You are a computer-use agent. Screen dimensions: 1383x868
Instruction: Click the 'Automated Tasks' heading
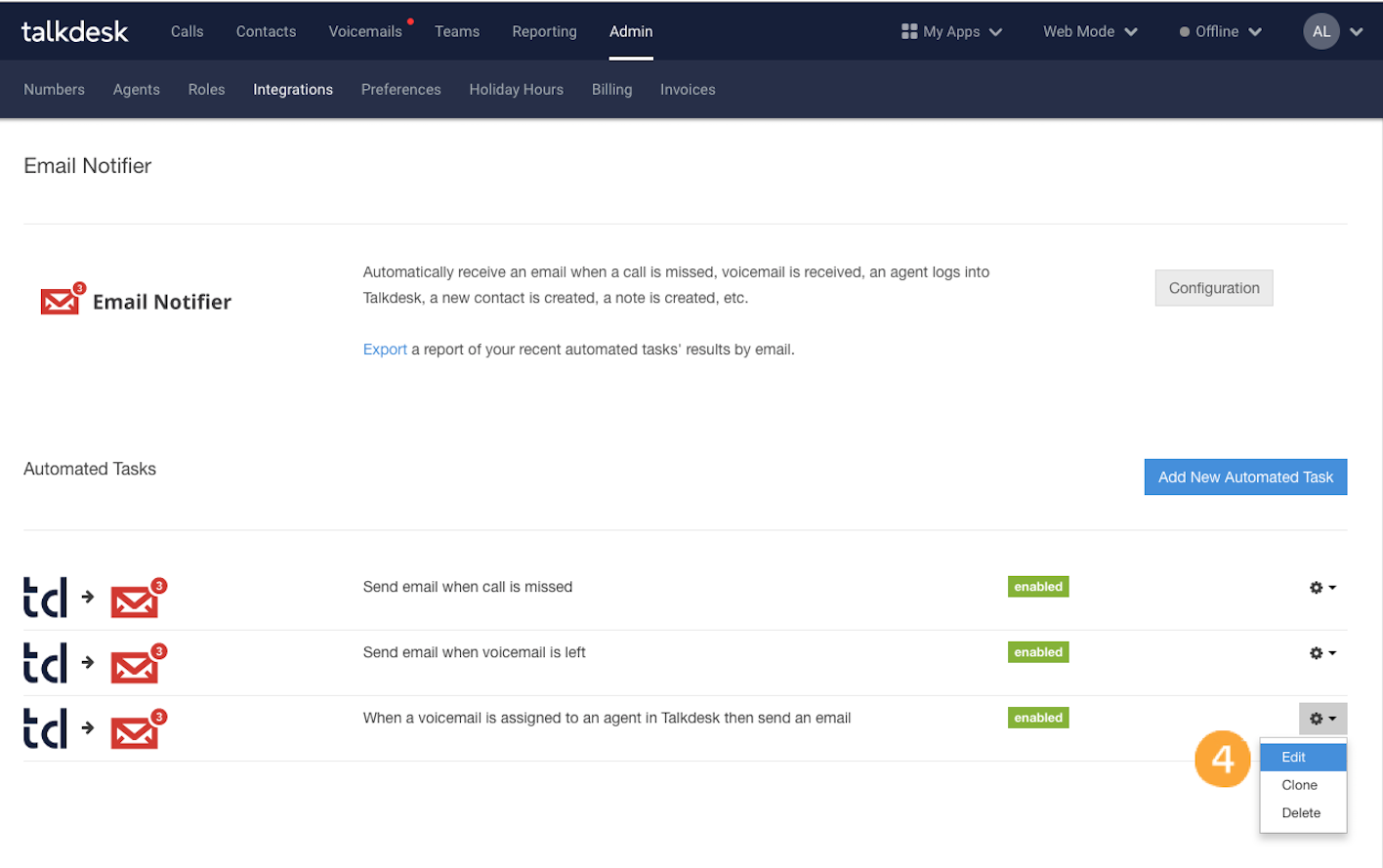coord(90,469)
